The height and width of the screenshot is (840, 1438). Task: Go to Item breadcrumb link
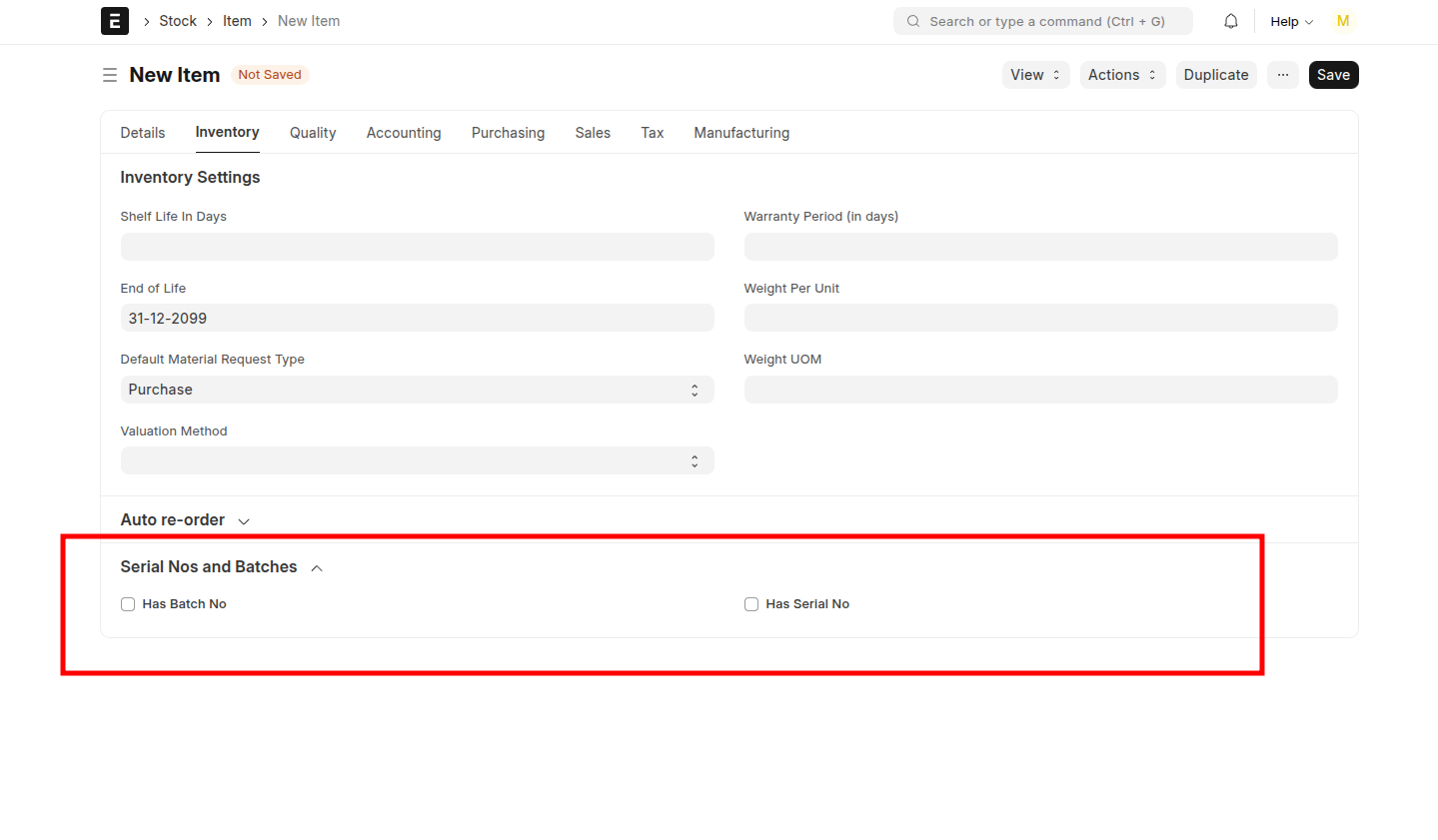click(x=237, y=21)
